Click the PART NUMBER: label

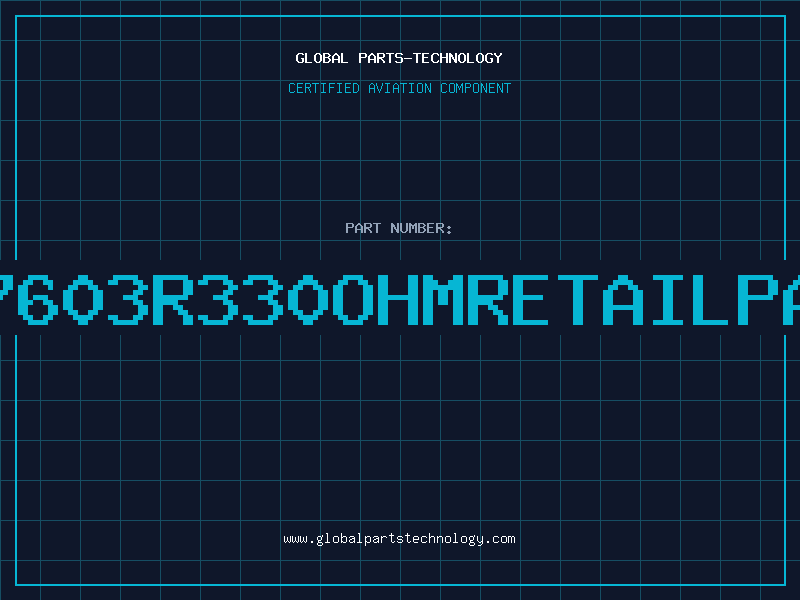(399, 228)
